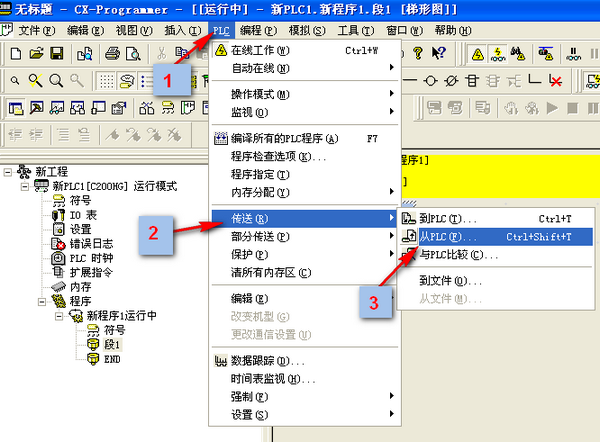Choose 与PLC比较(C)... option
The image size is (600, 442).
click(x=496, y=254)
